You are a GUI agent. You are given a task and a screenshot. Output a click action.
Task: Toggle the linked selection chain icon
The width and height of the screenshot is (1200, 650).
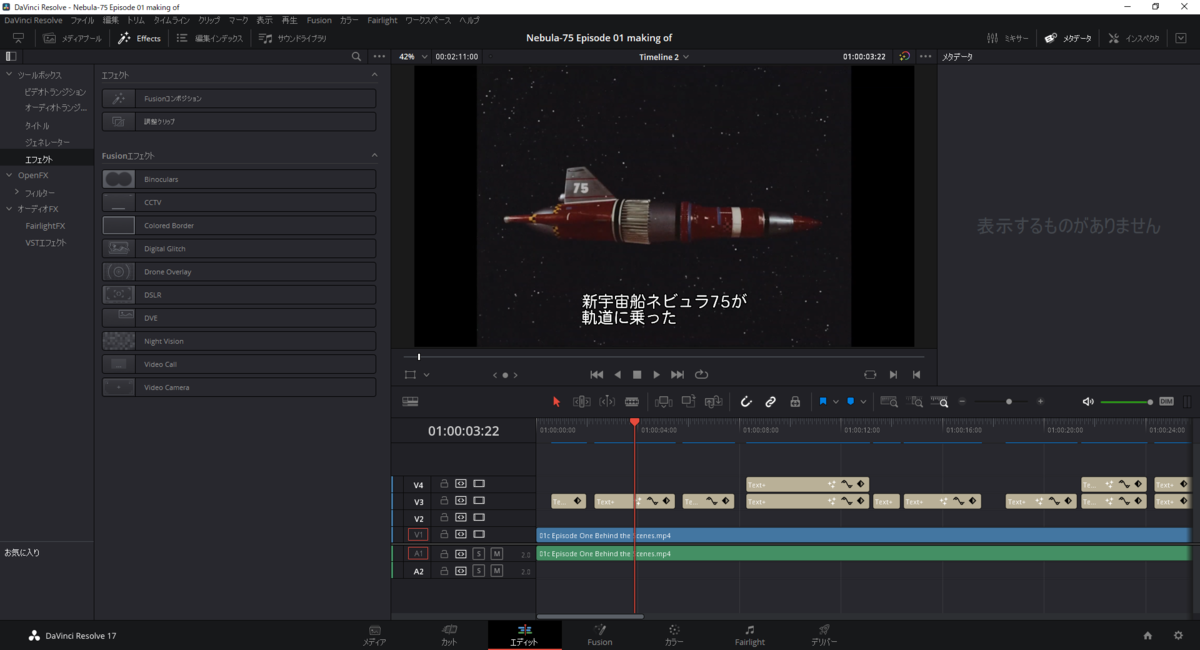(x=771, y=401)
